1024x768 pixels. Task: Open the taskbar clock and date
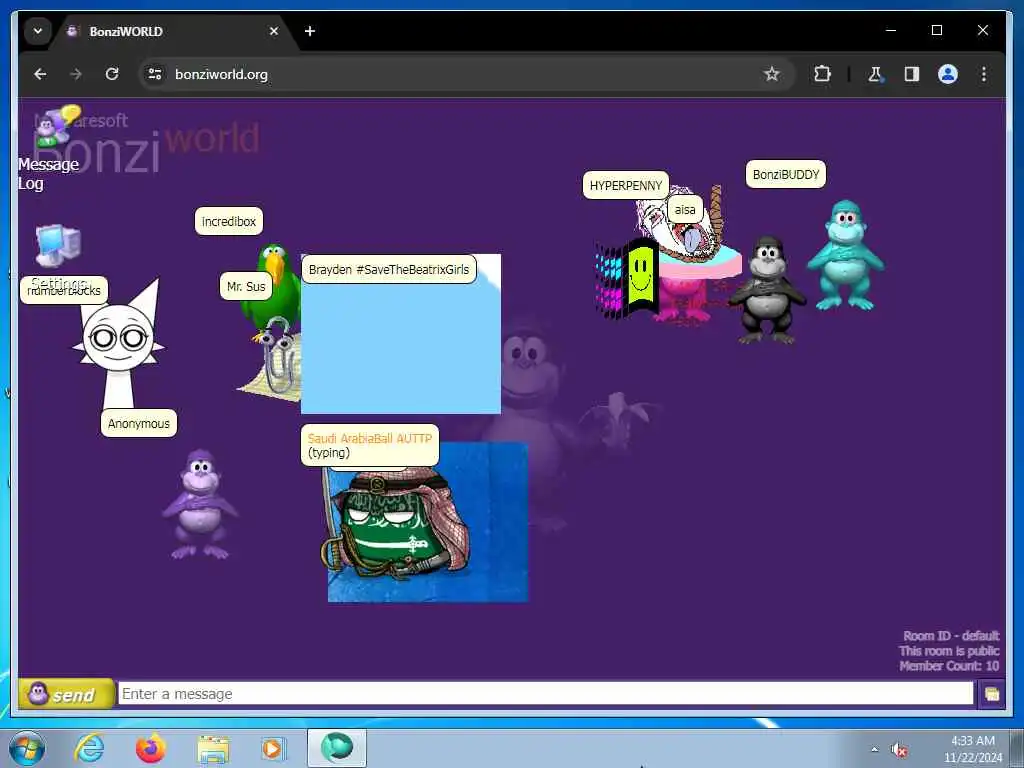click(x=972, y=749)
